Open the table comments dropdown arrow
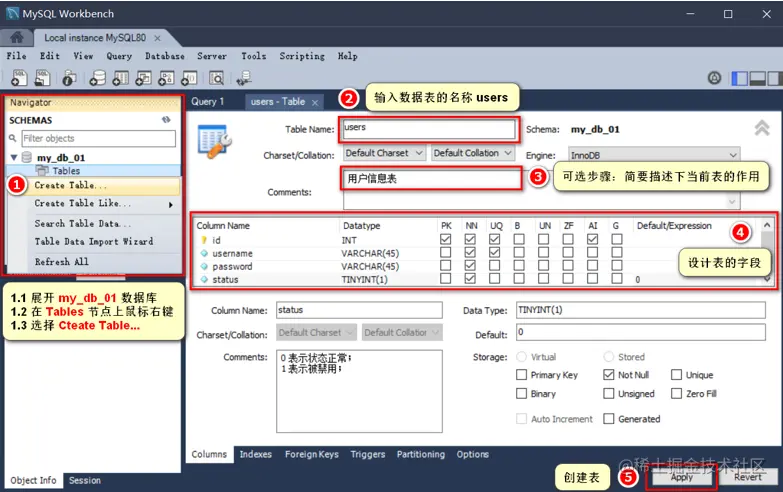The width and height of the screenshot is (783, 492). pos(732,202)
